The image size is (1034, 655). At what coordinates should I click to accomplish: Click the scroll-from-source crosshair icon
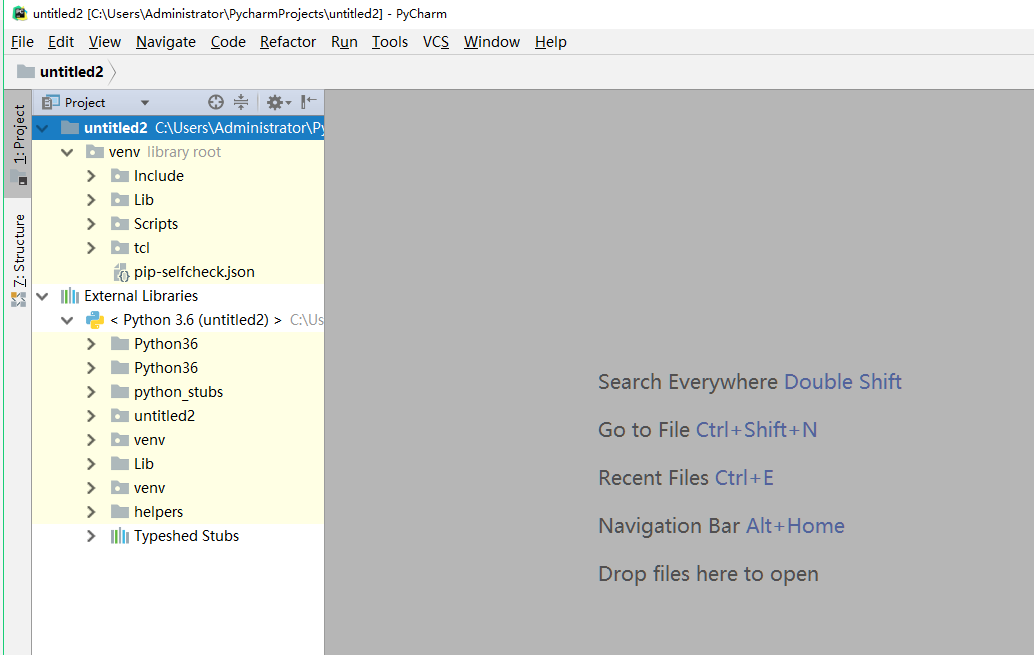click(216, 102)
